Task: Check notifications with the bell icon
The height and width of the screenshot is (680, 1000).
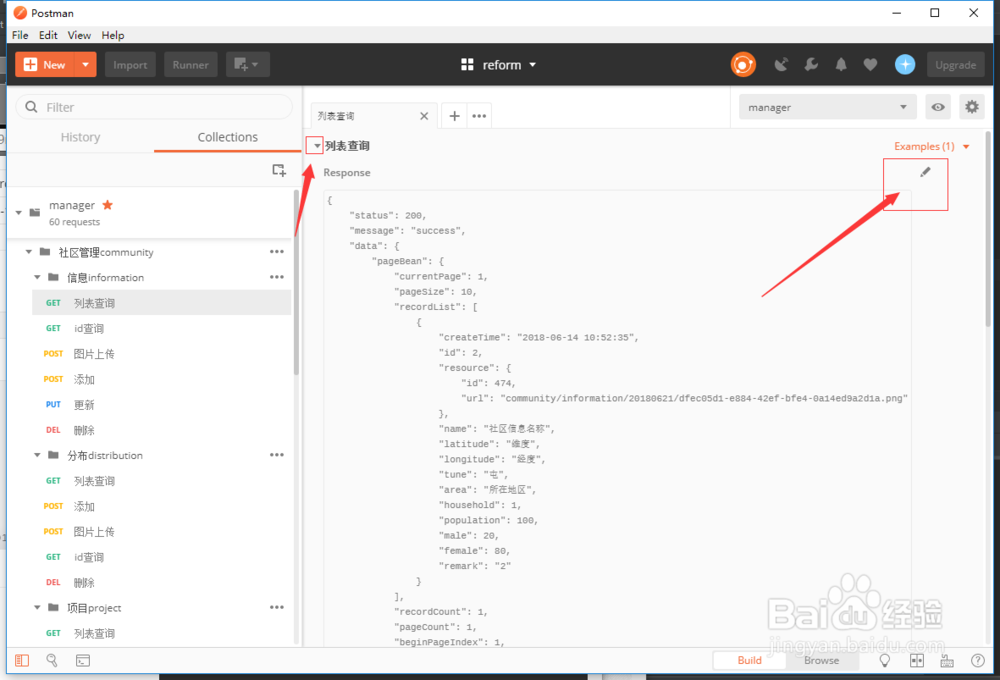Action: tap(841, 63)
